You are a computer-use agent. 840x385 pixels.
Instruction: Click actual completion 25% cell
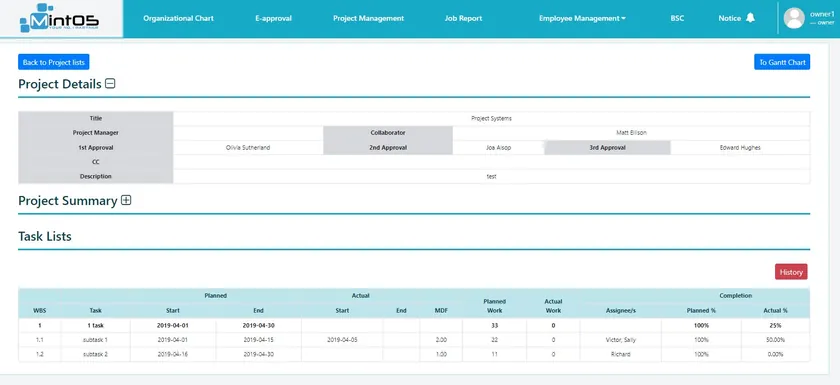775,325
